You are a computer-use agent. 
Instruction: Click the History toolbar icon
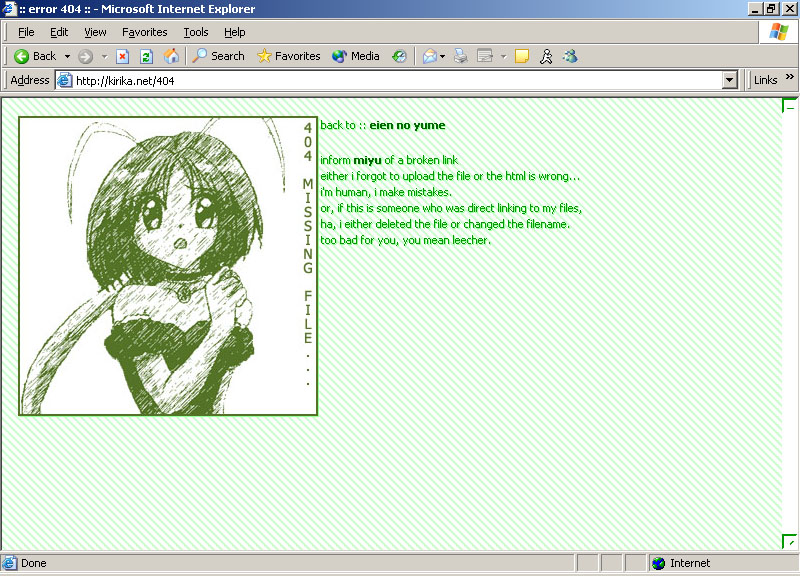399,56
